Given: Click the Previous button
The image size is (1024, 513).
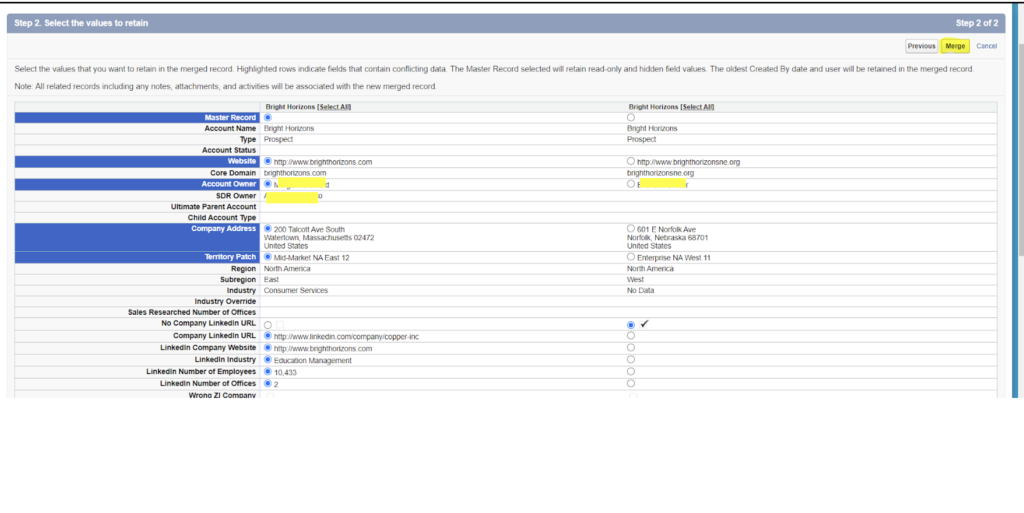Looking at the screenshot, I should click(x=921, y=46).
